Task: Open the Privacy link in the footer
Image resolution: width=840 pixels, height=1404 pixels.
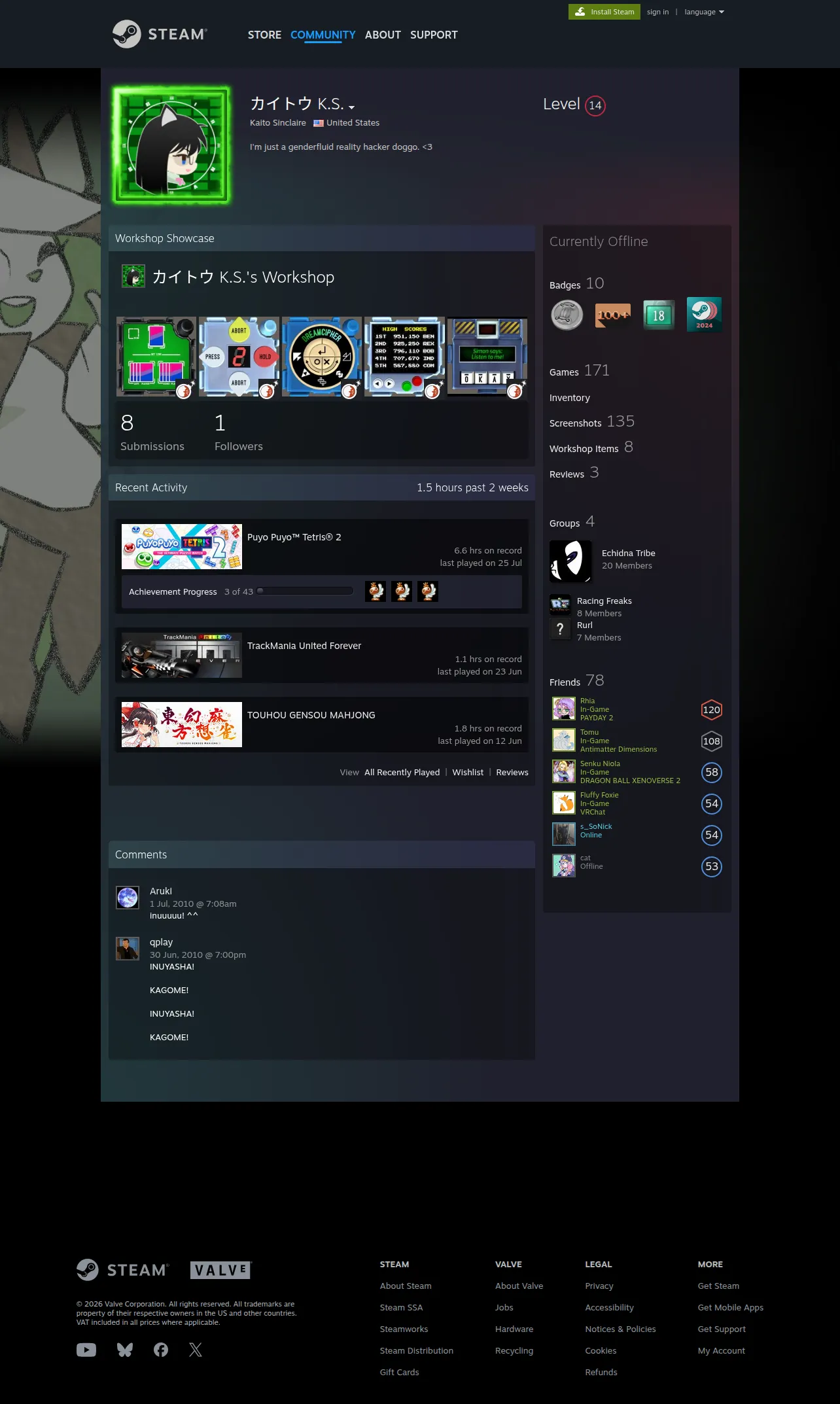Action: [x=599, y=1286]
